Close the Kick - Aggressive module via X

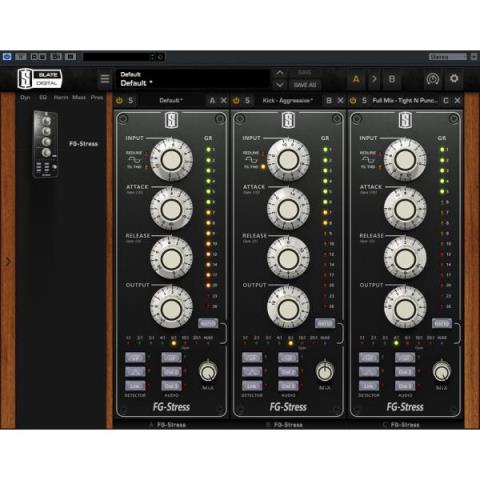(340, 100)
